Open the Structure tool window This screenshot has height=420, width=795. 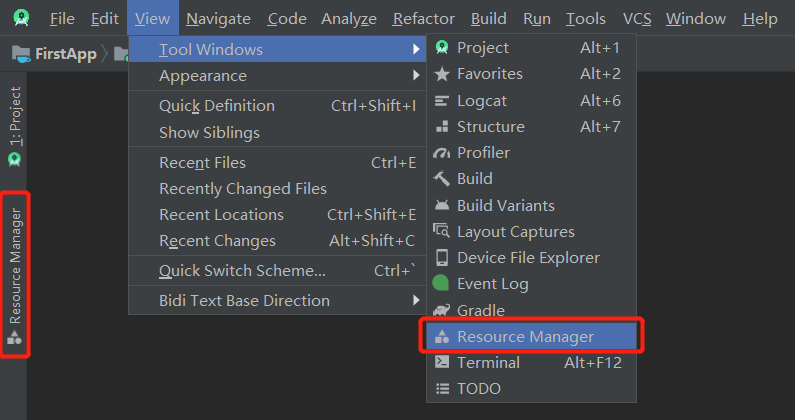click(531, 127)
